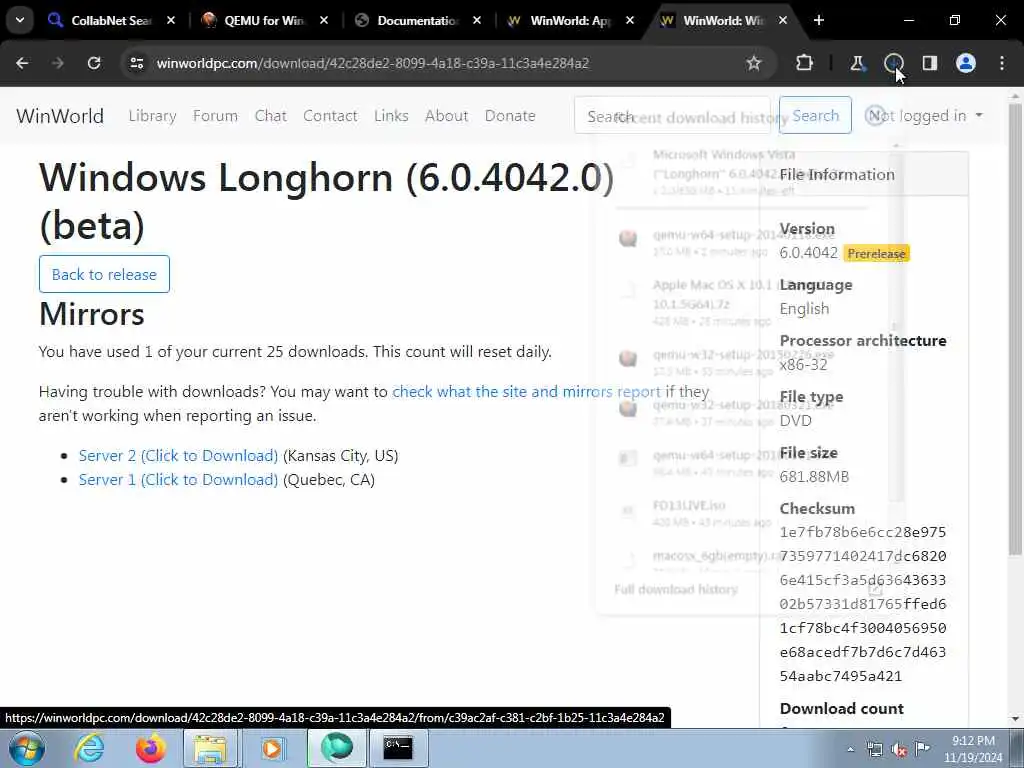Select the x86-32 architecture value

point(803,364)
